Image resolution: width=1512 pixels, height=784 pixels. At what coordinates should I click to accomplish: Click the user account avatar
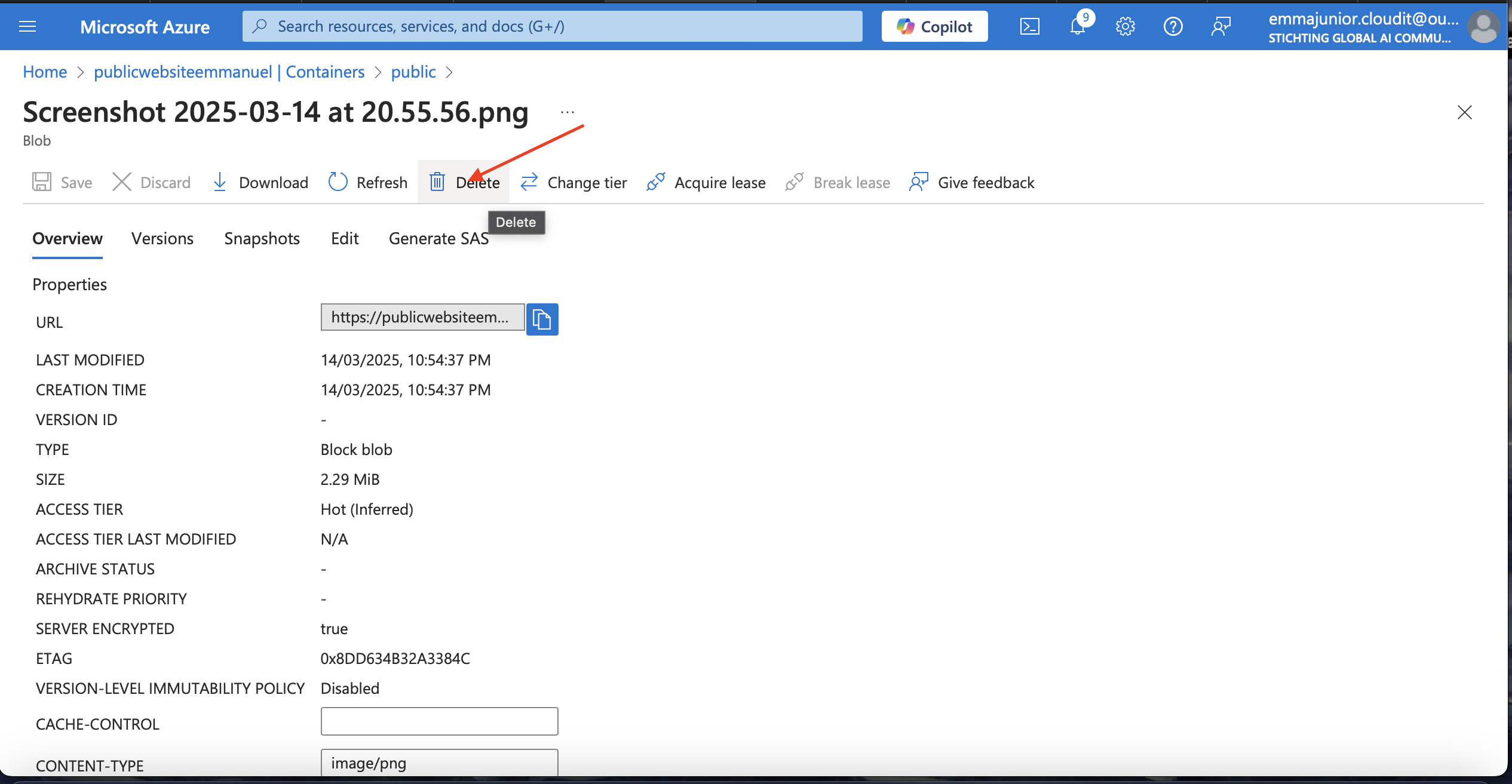click(x=1483, y=26)
